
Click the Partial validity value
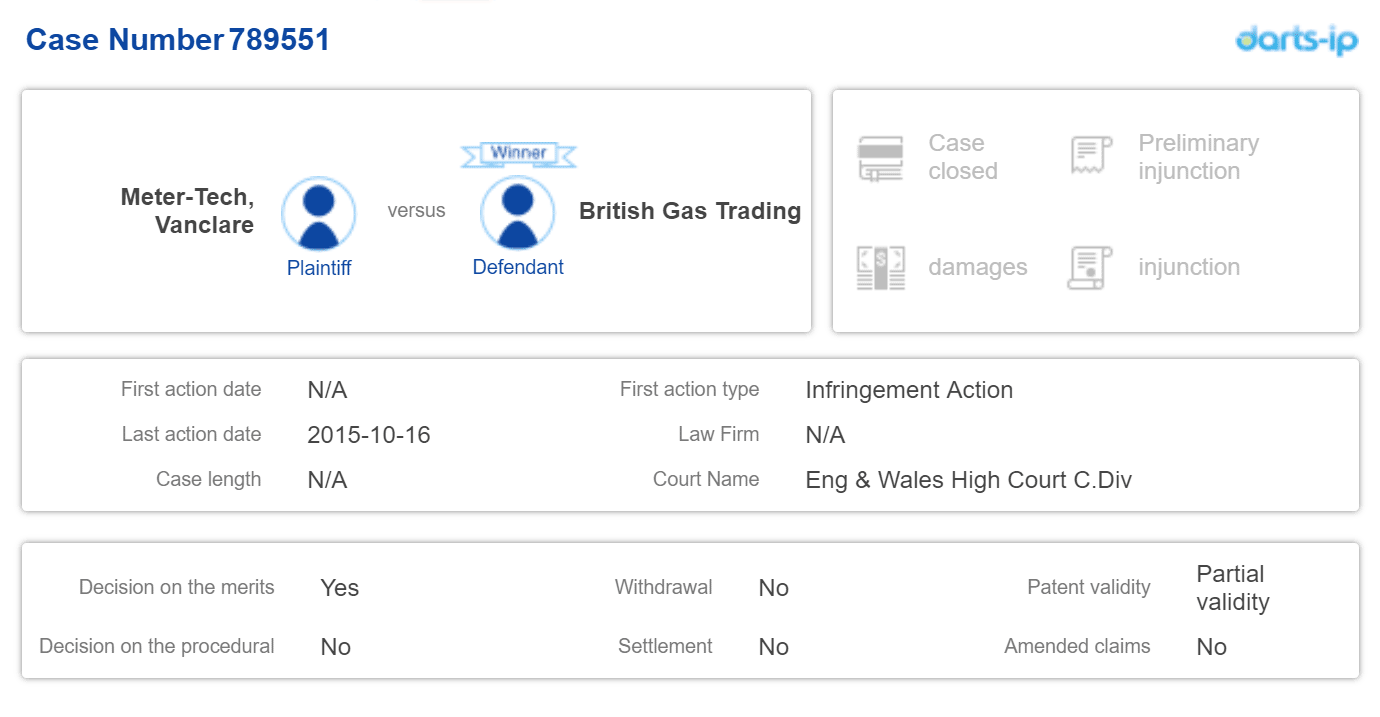tap(1232, 588)
